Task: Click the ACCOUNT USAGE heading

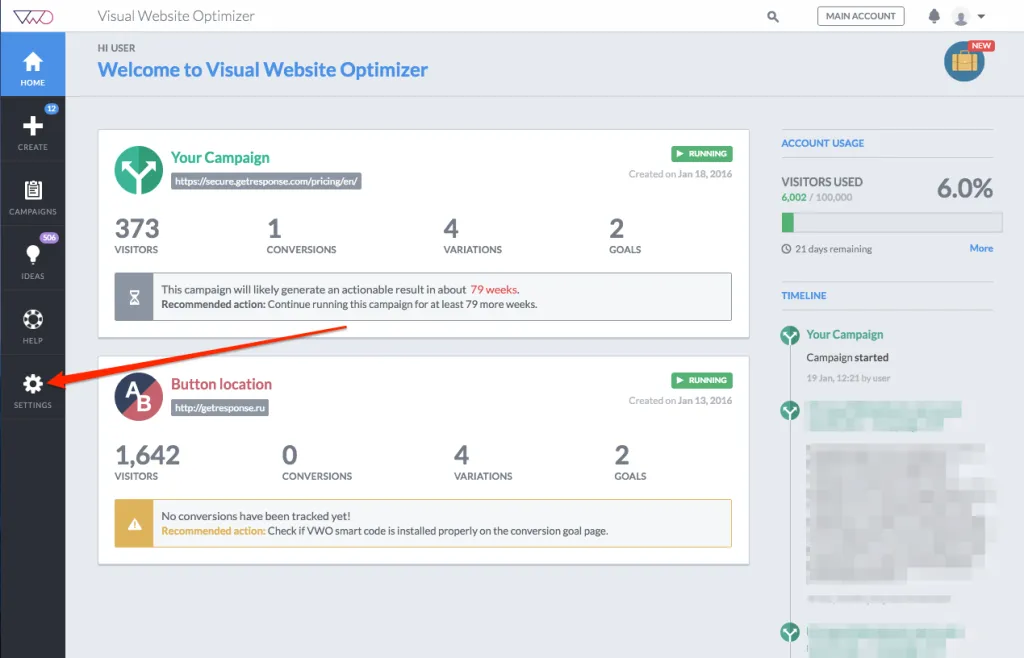Action: [x=822, y=143]
